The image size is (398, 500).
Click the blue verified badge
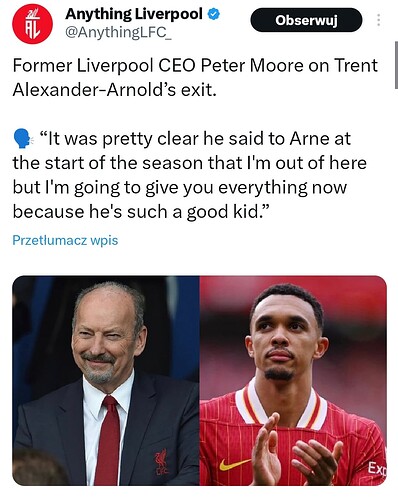(214, 14)
